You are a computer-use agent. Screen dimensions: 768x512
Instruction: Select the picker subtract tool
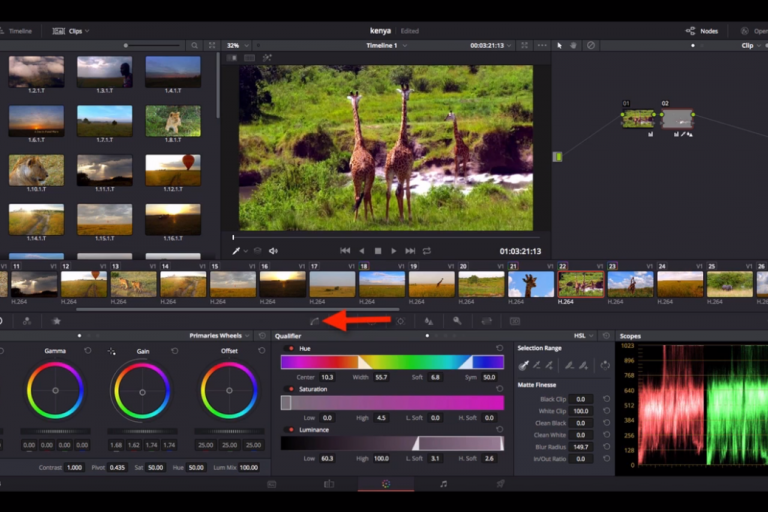(537, 365)
